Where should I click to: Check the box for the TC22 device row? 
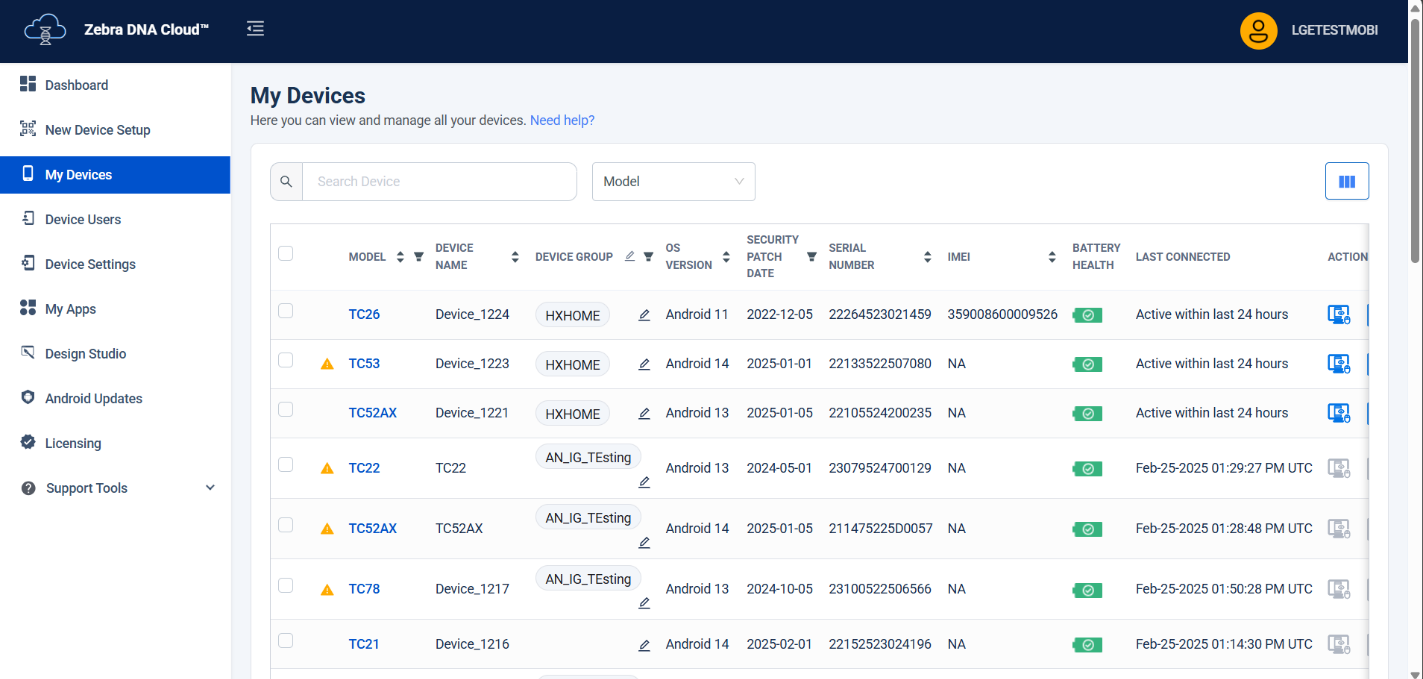click(286, 464)
